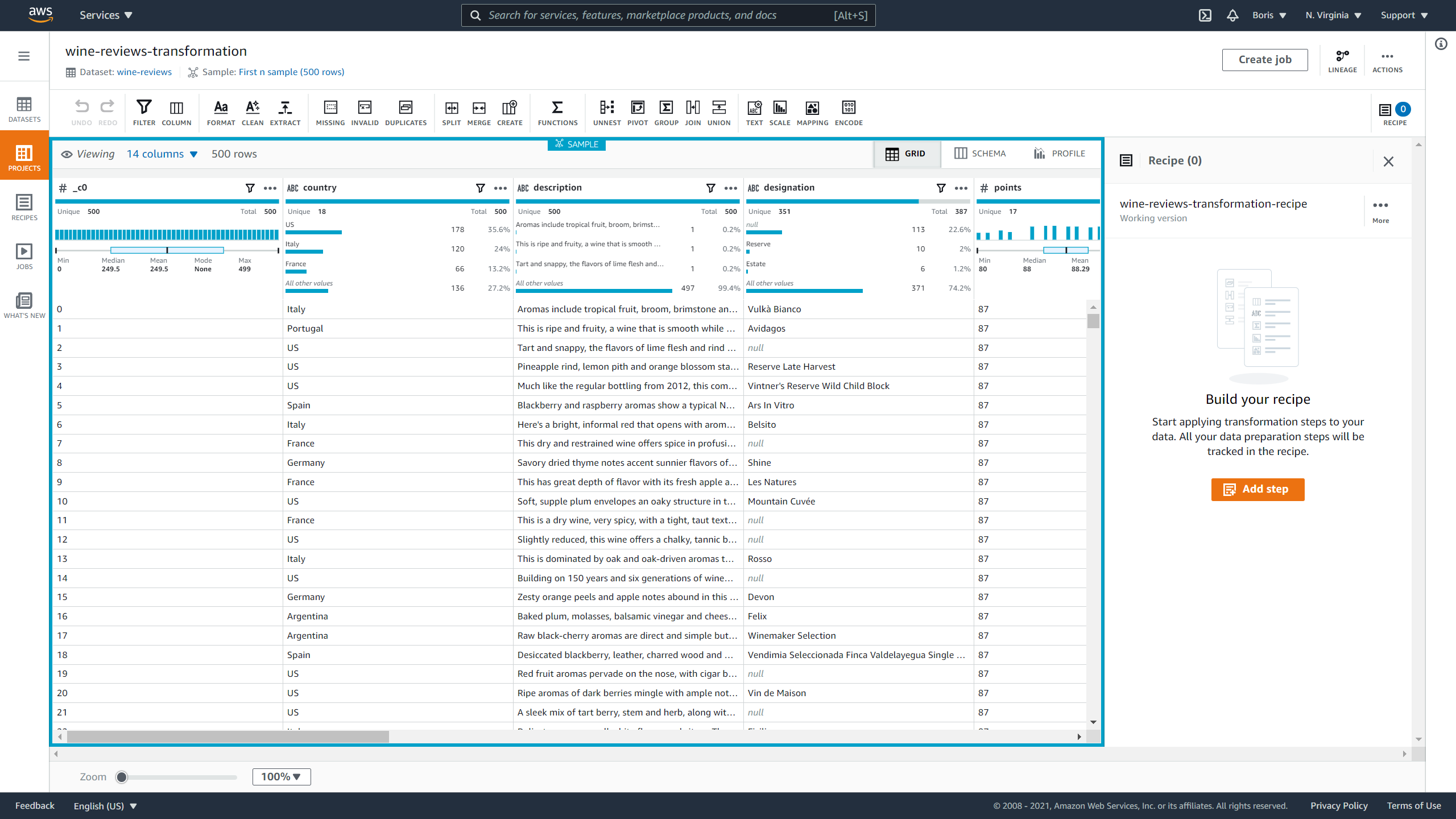The image size is (1456, 819).
Task: Go to Datasets in sidebar
Action: (x=24, y=110)
